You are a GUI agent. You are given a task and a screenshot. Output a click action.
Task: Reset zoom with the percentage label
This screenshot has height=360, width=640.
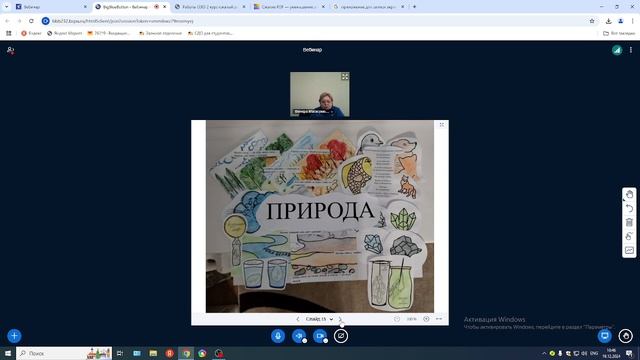pos(411,319)
